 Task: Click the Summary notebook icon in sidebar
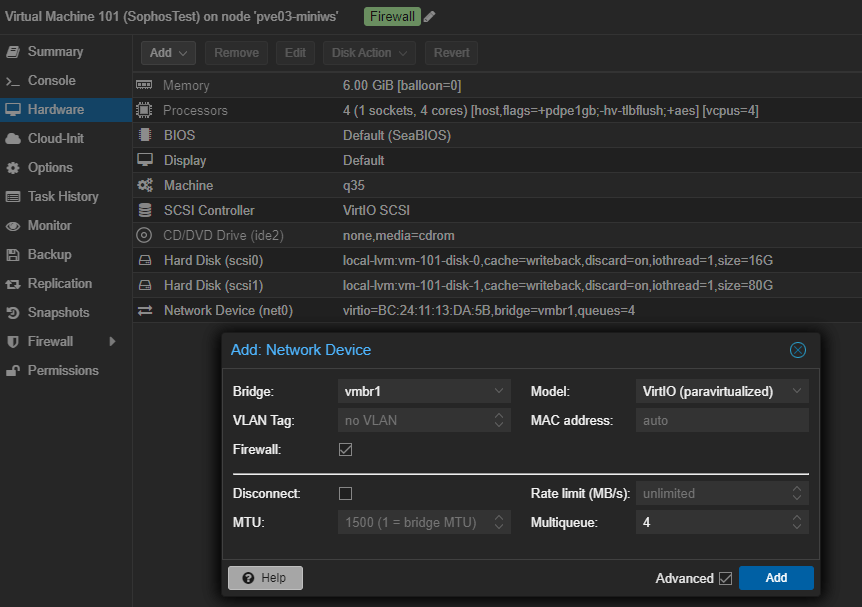point(13,52)
